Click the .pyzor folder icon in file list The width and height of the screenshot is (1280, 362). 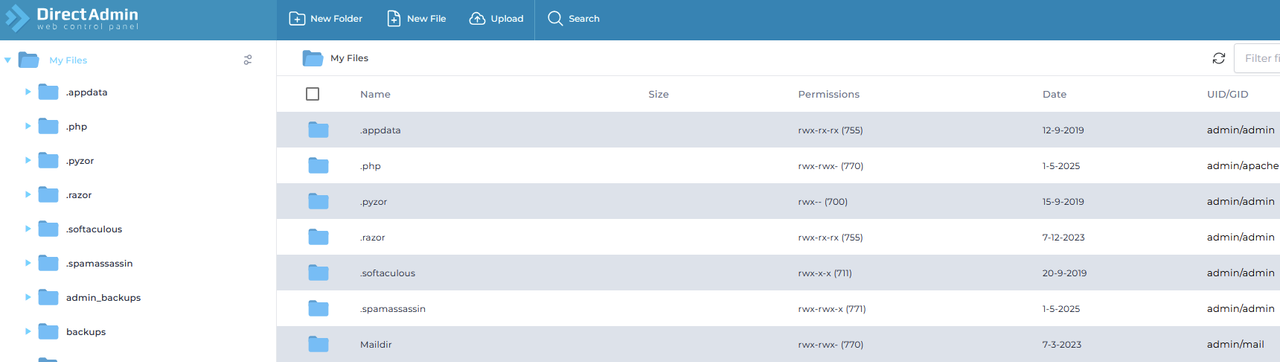point(318,201)
